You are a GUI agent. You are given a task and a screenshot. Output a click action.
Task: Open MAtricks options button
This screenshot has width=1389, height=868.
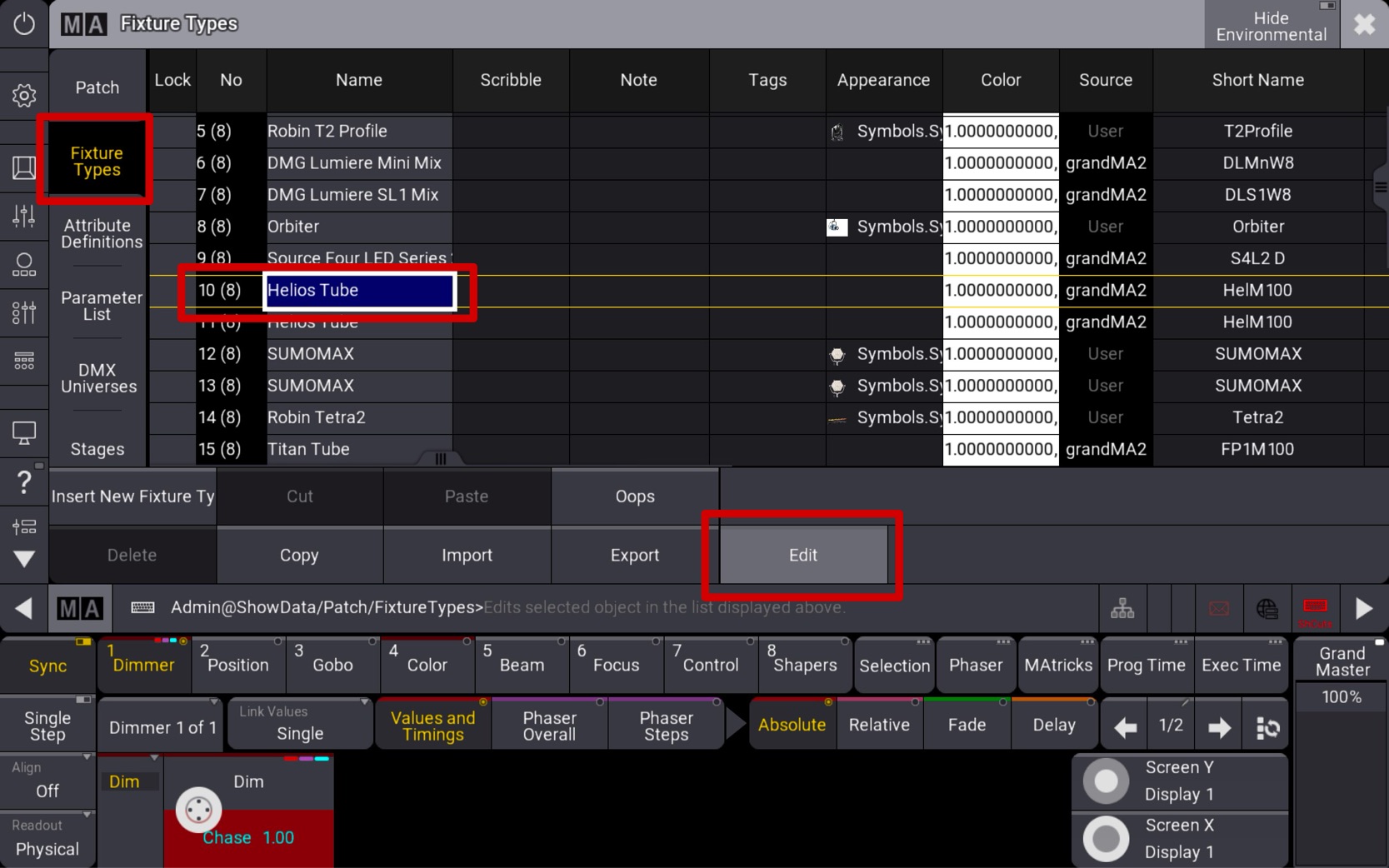[x=1058, y=665]
